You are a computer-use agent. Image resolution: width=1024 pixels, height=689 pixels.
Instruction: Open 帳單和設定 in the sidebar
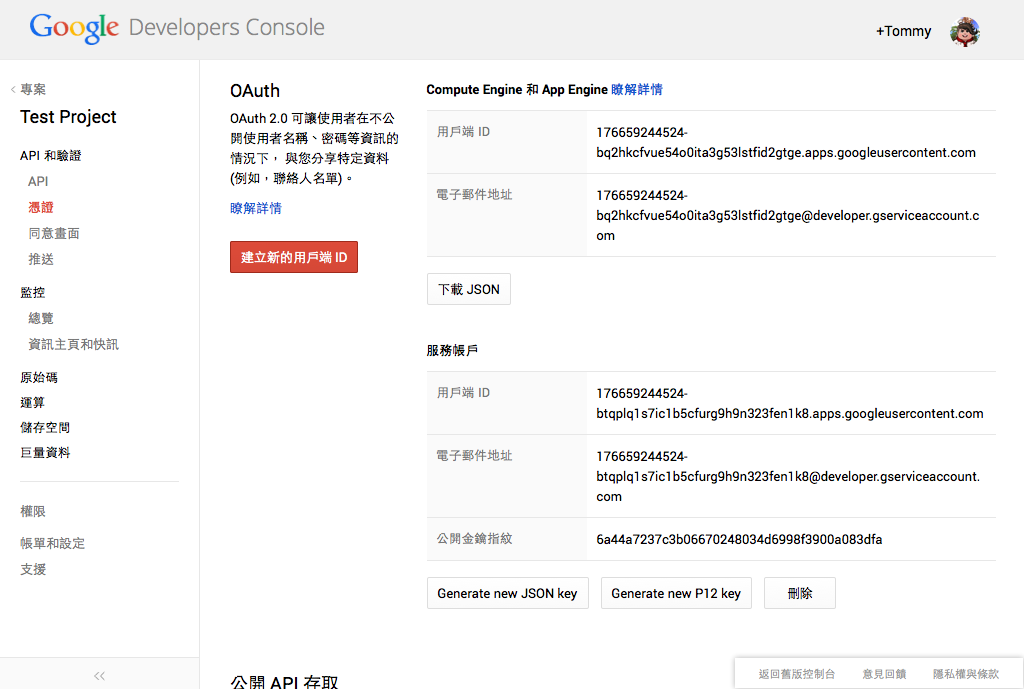pos(52,543)
